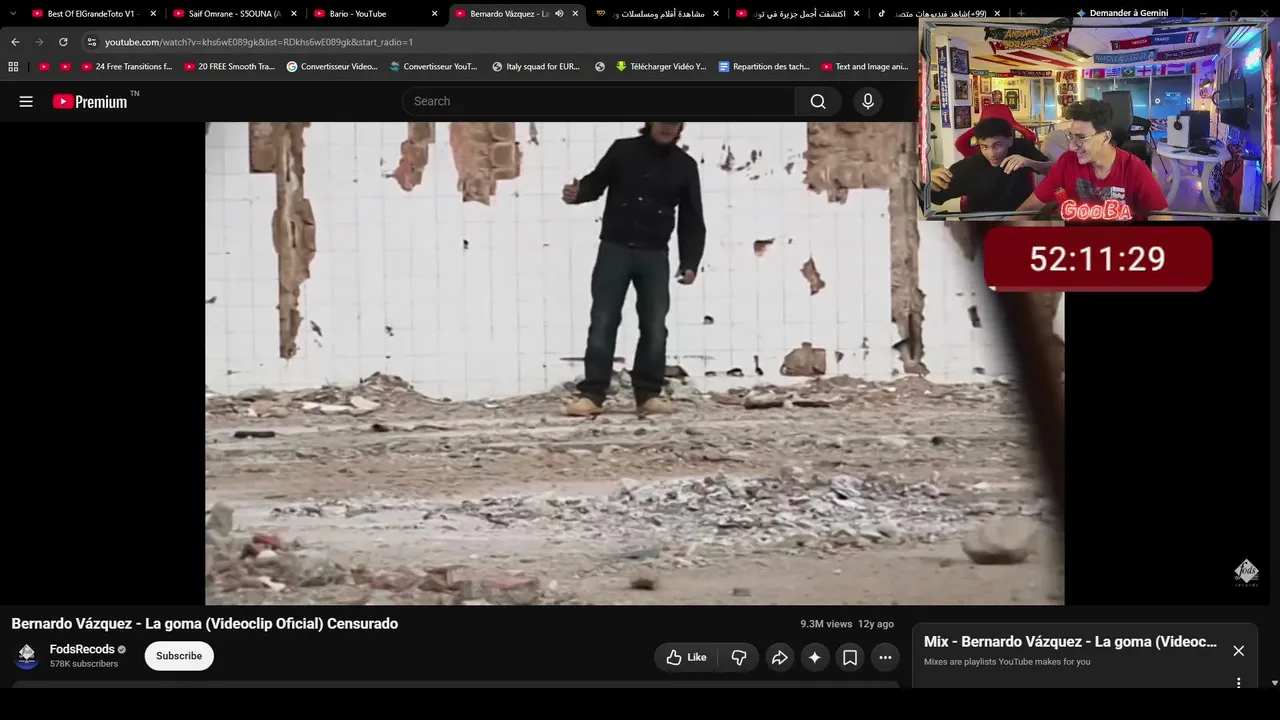Open Télécharger Vidéo Y... bookmark
The width and height of the screenshot is (1280, 720).
tap(661, 67)
